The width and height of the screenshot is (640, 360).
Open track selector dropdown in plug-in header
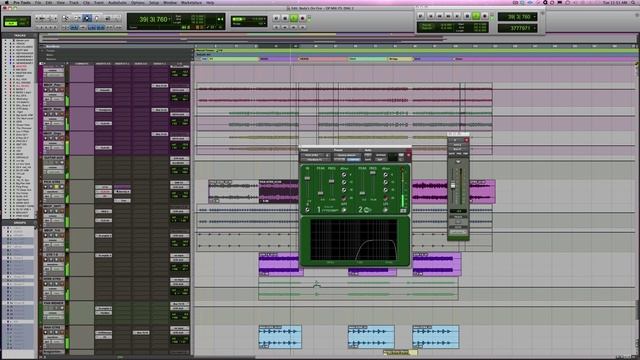click(x=311, y=155)
